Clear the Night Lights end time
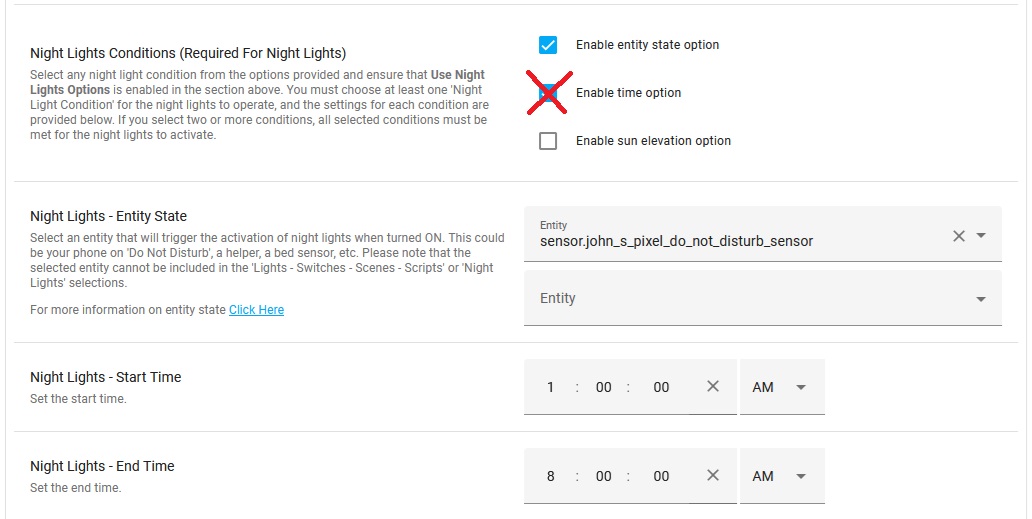Viewport: 1032px width, 519px height. point(713,476)
